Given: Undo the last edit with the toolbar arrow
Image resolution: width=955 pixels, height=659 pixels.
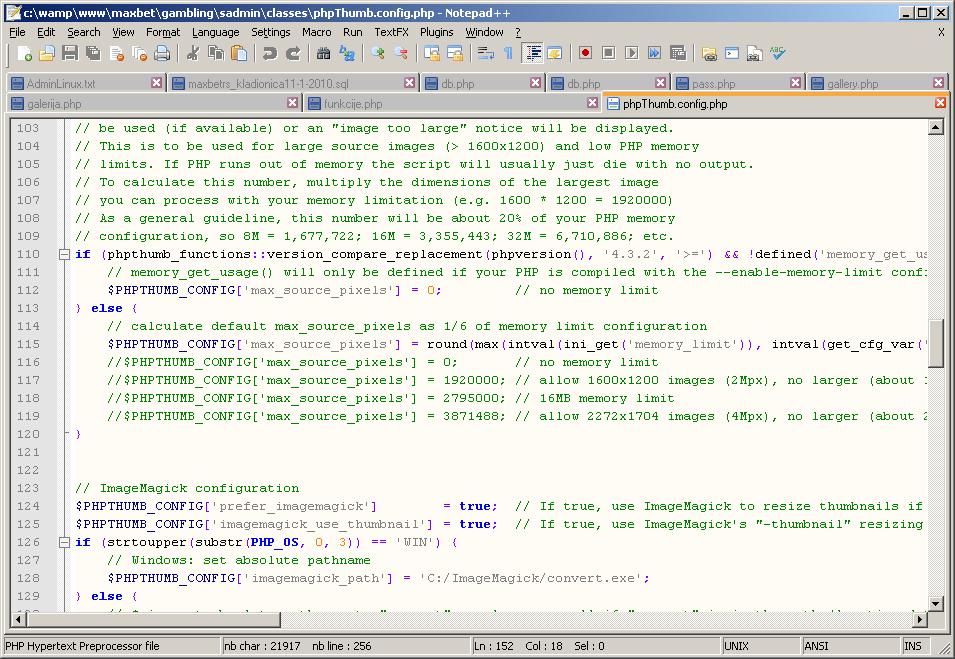Looking at the screenshot, I should 270,53.
